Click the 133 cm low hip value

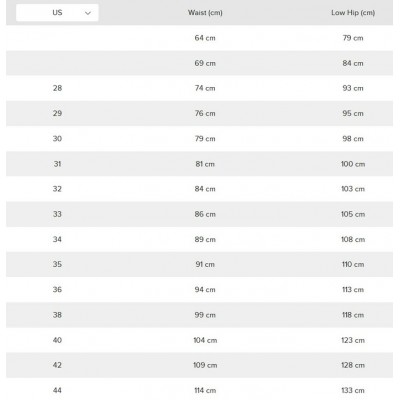[353, 390]
